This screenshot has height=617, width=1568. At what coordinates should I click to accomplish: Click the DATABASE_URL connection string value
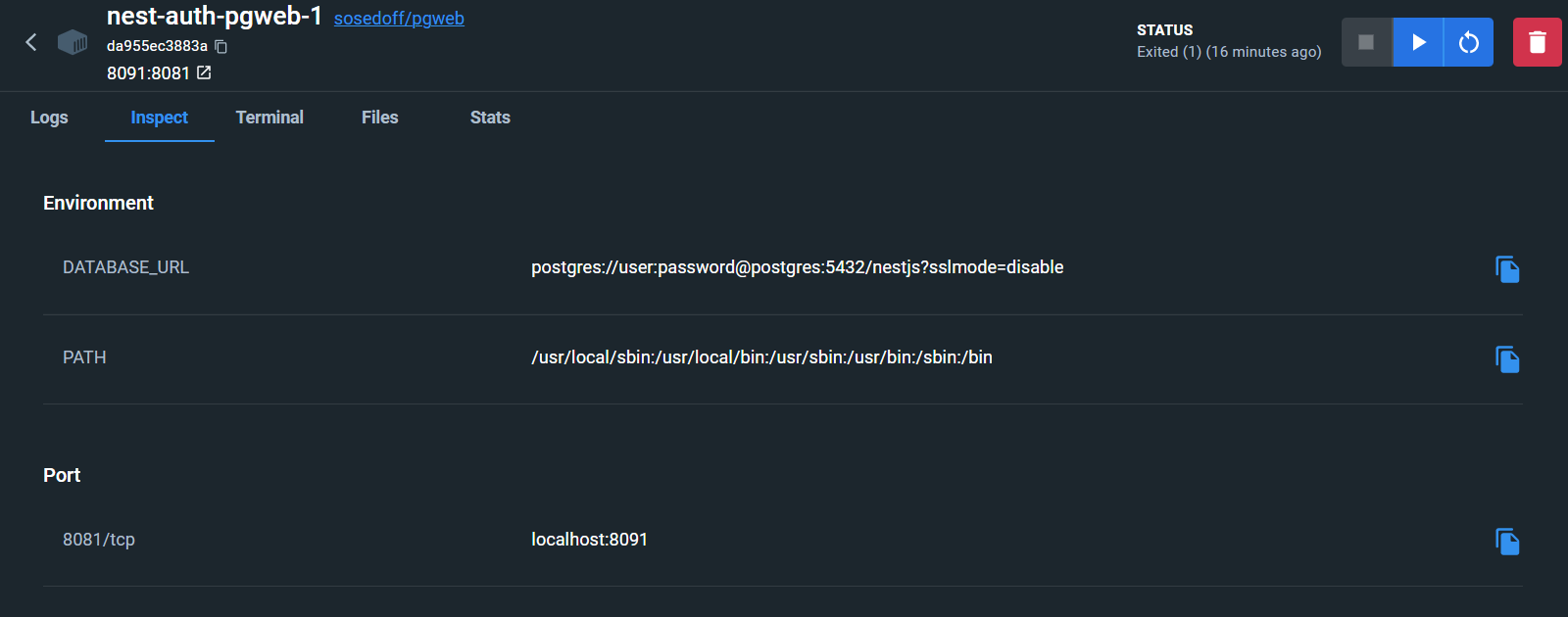pyautogui.click(x=797, y=267)
